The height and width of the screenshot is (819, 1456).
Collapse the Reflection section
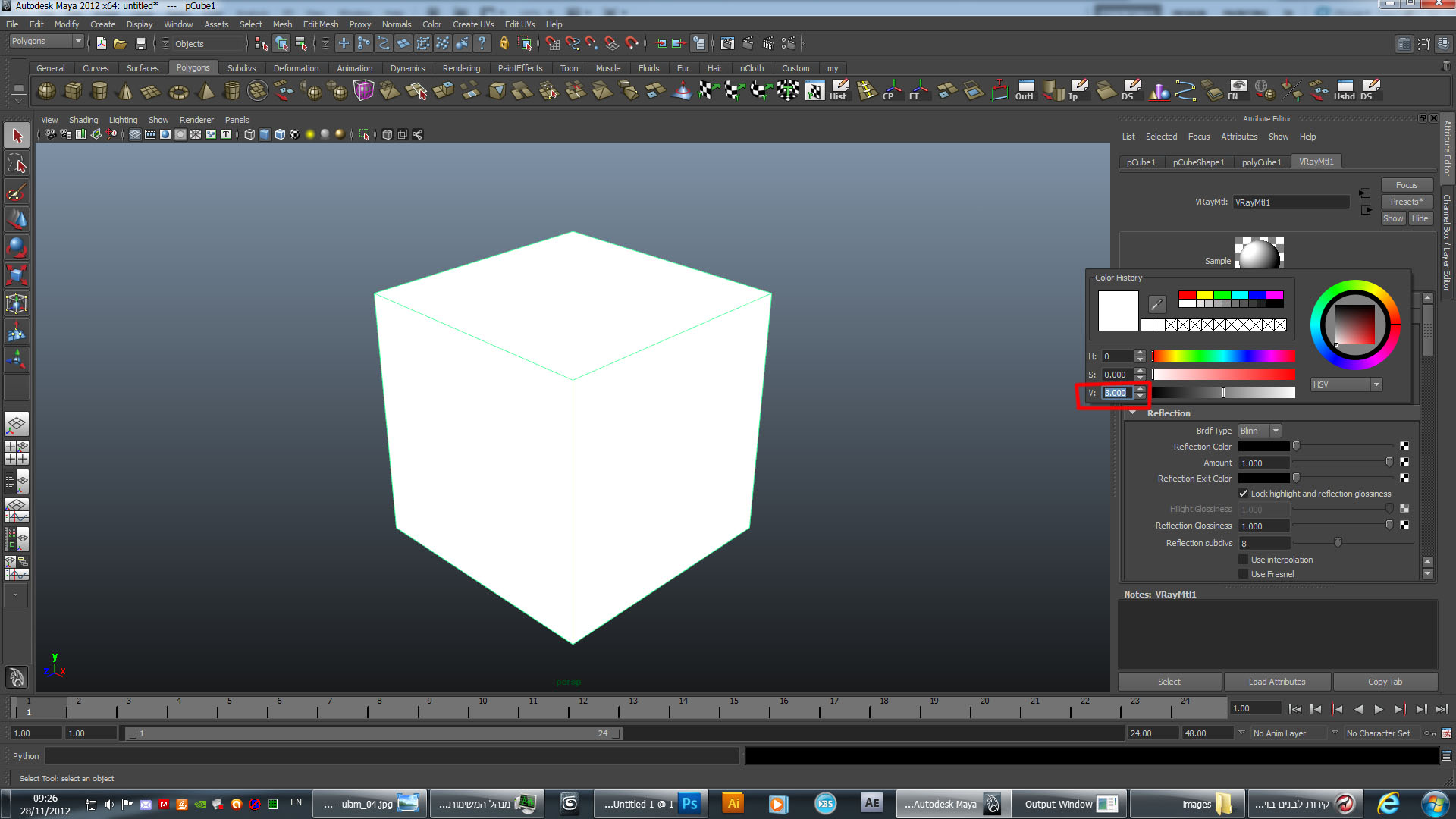tap(1133, 413)
